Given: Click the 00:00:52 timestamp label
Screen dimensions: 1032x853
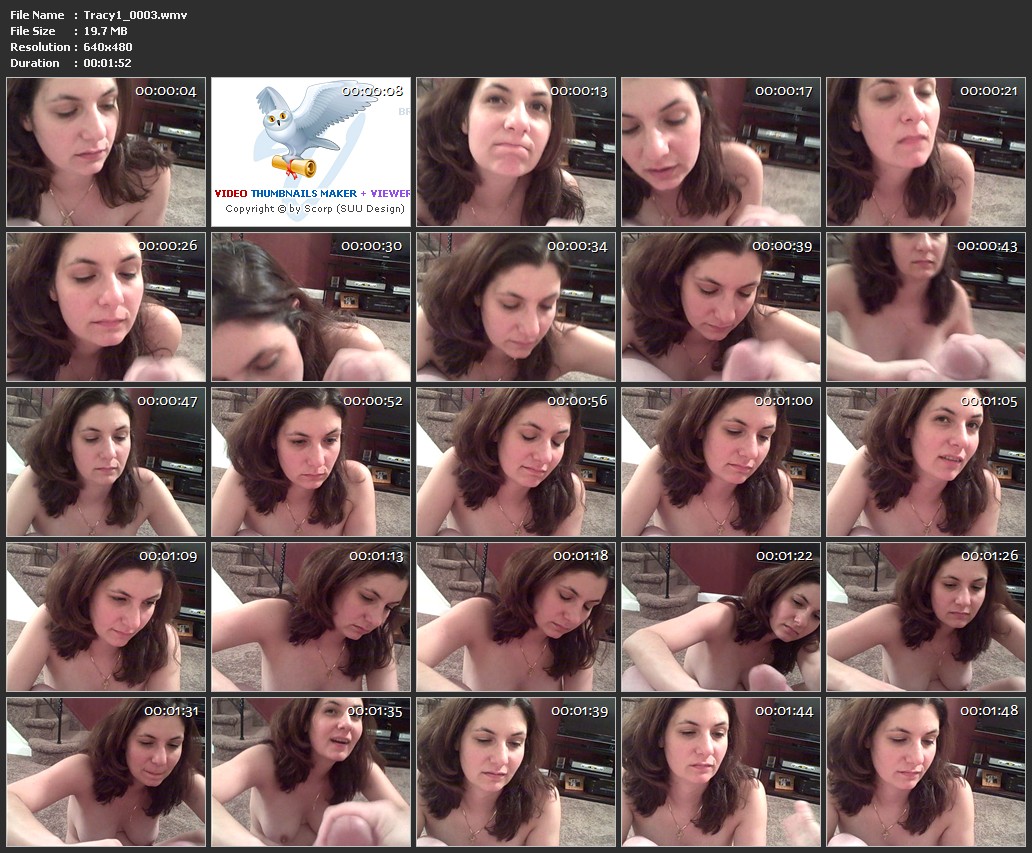Looking at the screenshot, I should [373, 400].
